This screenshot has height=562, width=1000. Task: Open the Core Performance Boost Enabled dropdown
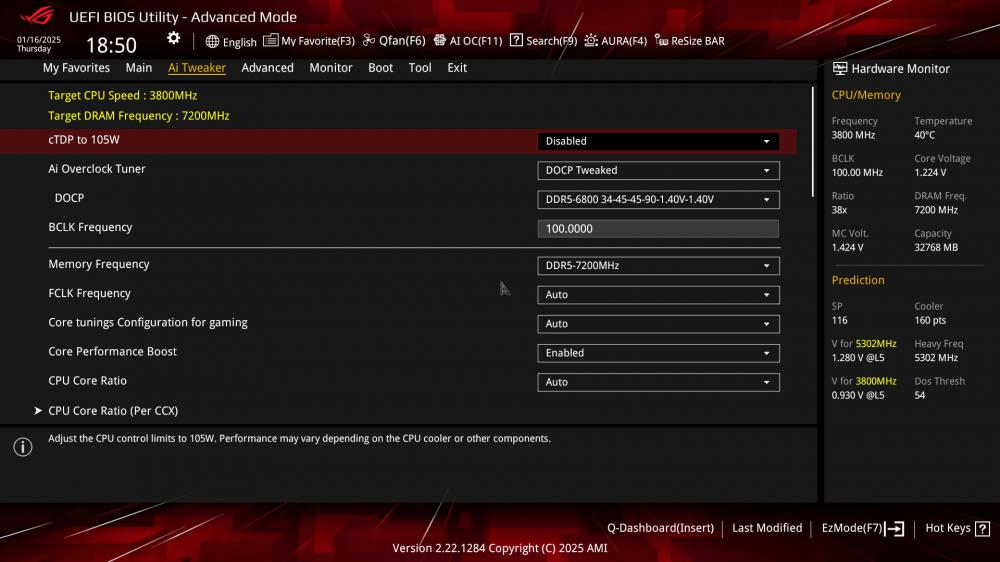pyautogui.click(x=658, y=353)
